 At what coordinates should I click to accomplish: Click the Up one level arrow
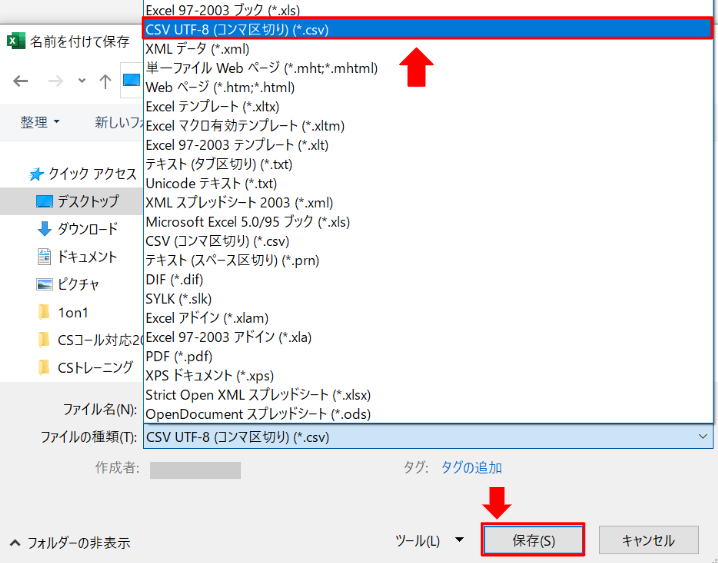point(105,81)
